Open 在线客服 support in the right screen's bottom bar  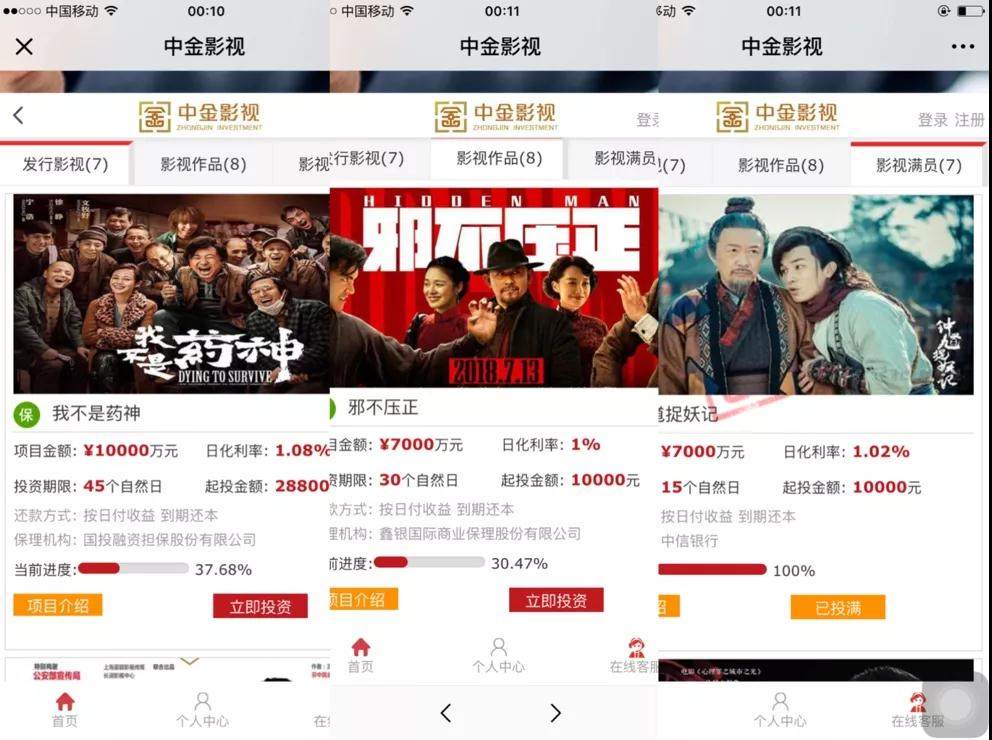(x=917, y=710)
